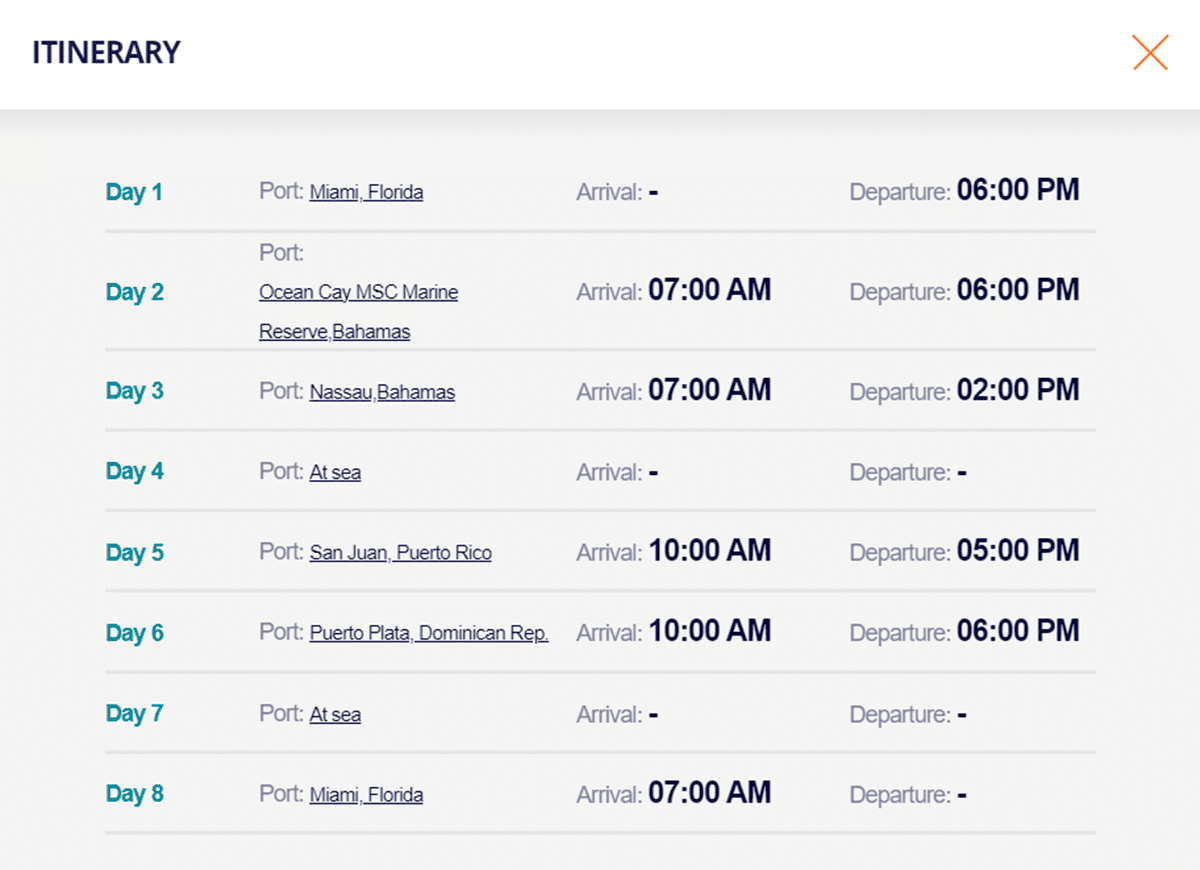Click the ITINERARY heading
Viewport: 1200px width, 870px height.
tap(106, 52)
